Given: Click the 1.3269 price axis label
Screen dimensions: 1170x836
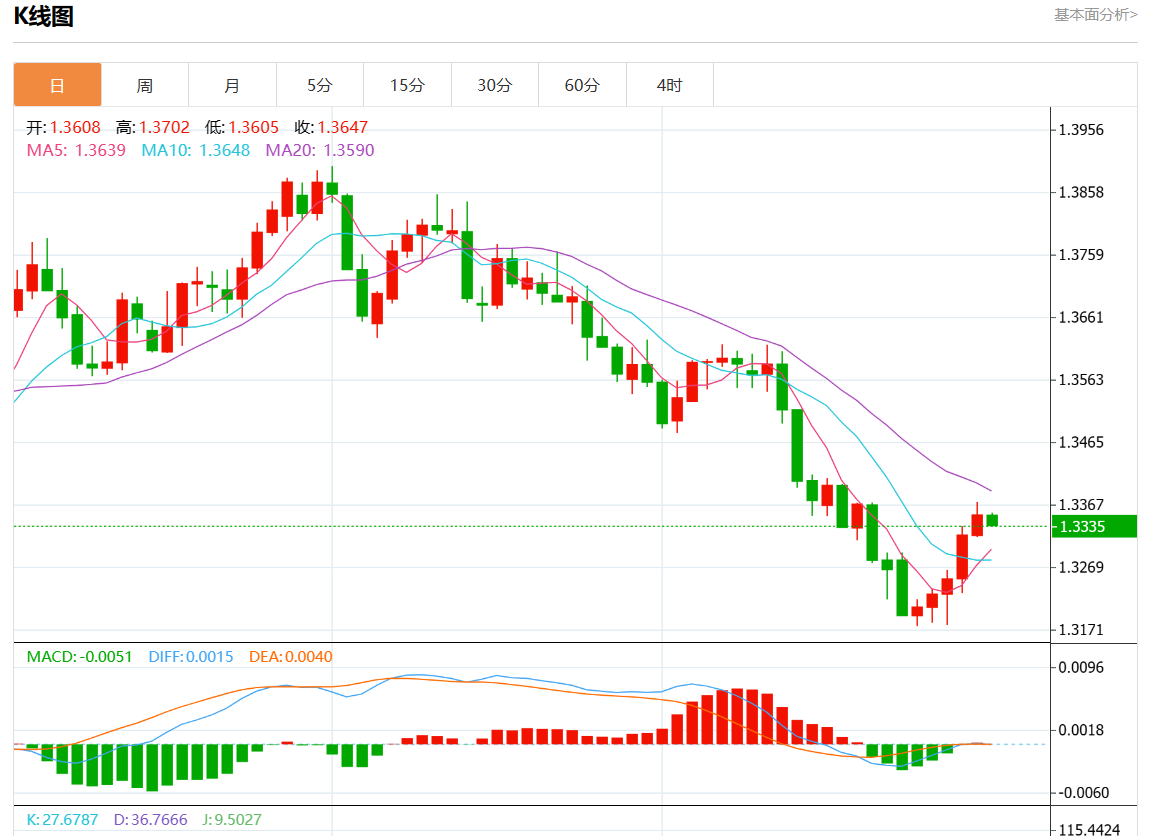Looking at the screenshot, I should (1081, 567).
